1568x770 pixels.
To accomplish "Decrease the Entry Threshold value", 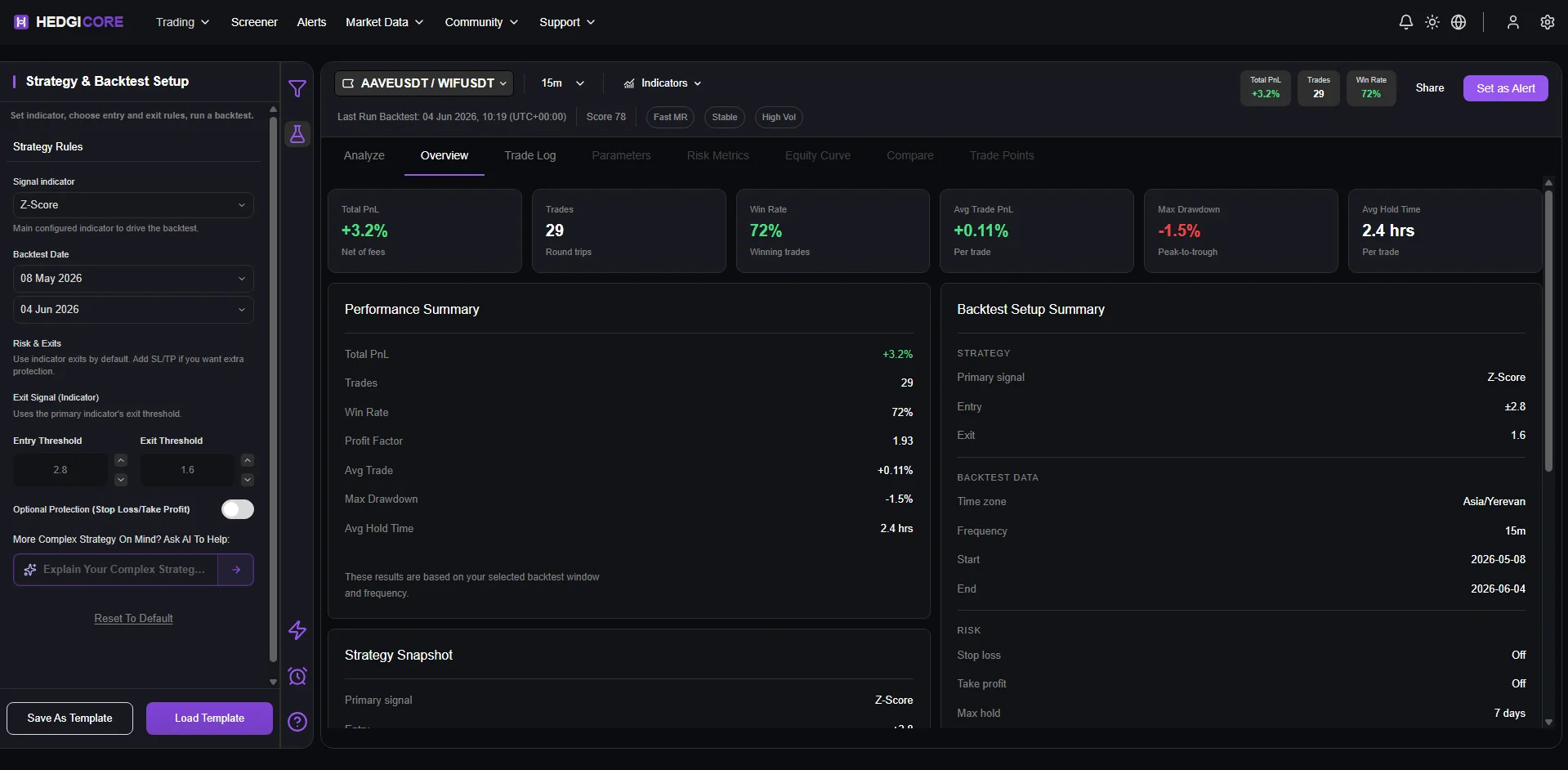I will [121, 480].
